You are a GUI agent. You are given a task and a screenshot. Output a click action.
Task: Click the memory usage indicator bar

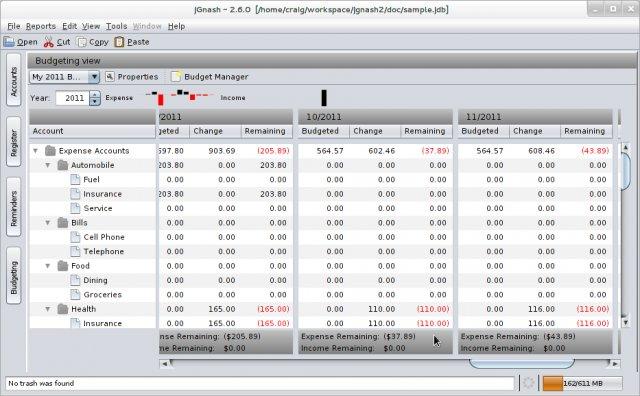(582, 383)
